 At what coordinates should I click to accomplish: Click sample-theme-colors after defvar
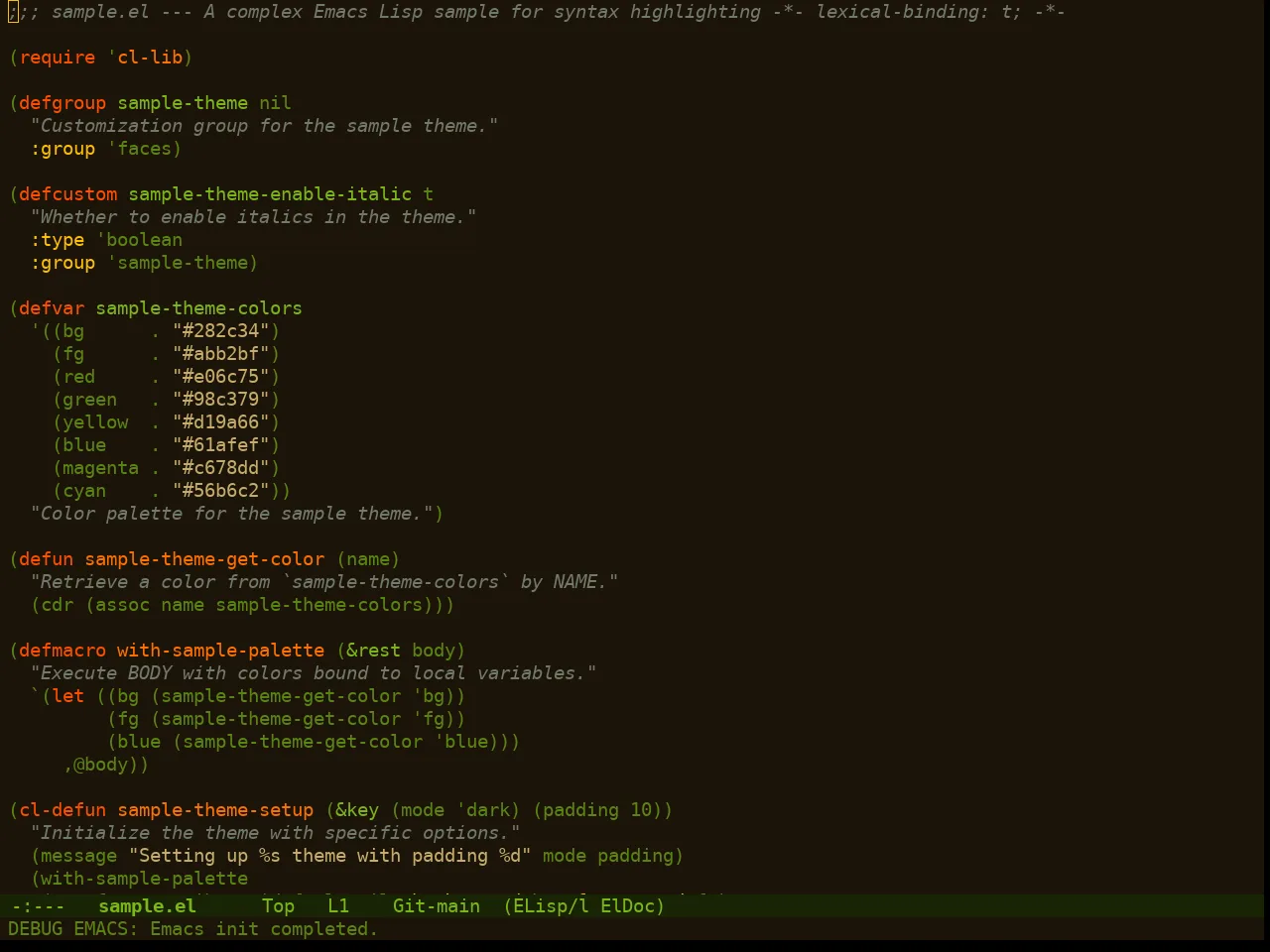[x=198, y=308]
